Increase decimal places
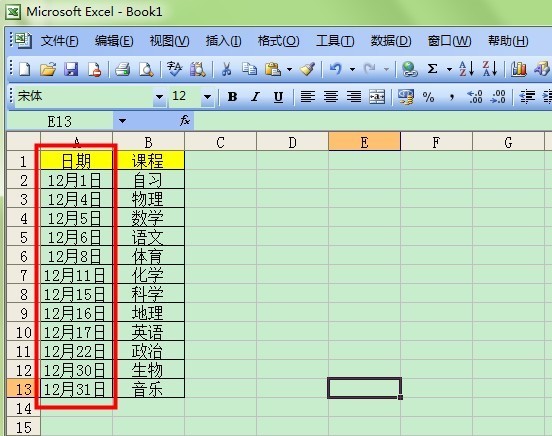This screenshot has width=552, height=436. coord(475,96)
